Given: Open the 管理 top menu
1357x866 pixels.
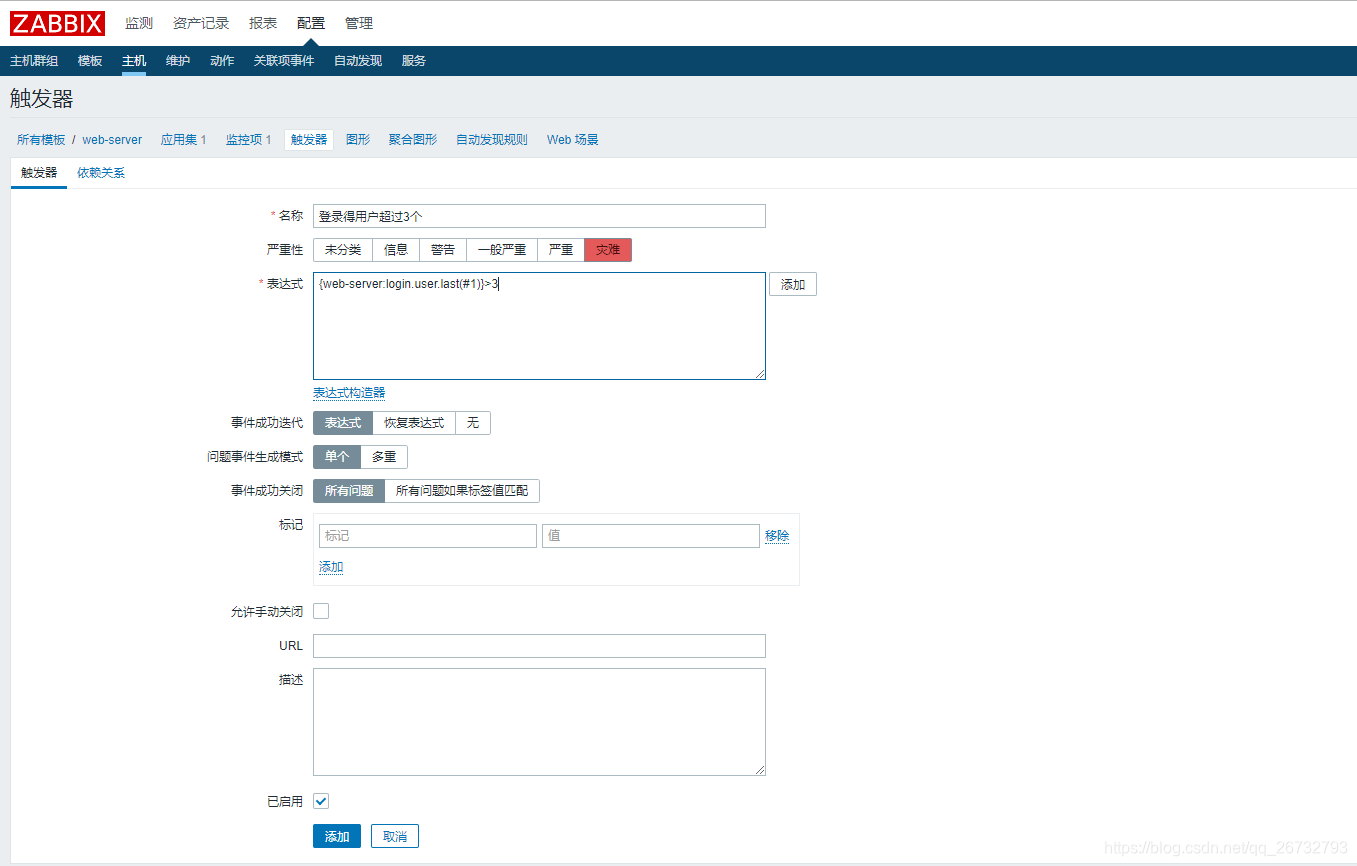Looking at the screenshot, I should pyautogui.click(x=359, y=23).
